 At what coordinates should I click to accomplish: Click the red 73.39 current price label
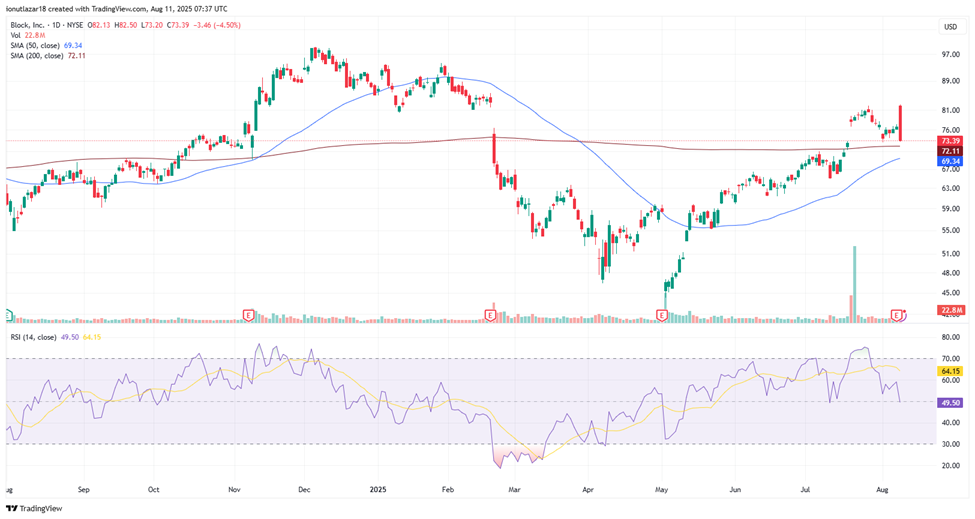pyautogui.click(x=951, y=140)
